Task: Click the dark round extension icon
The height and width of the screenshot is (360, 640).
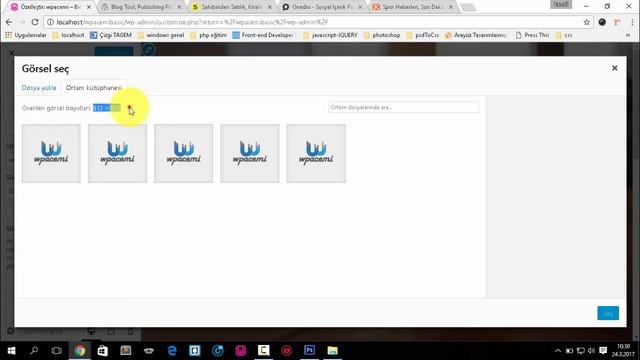Action: coord(602,22)
